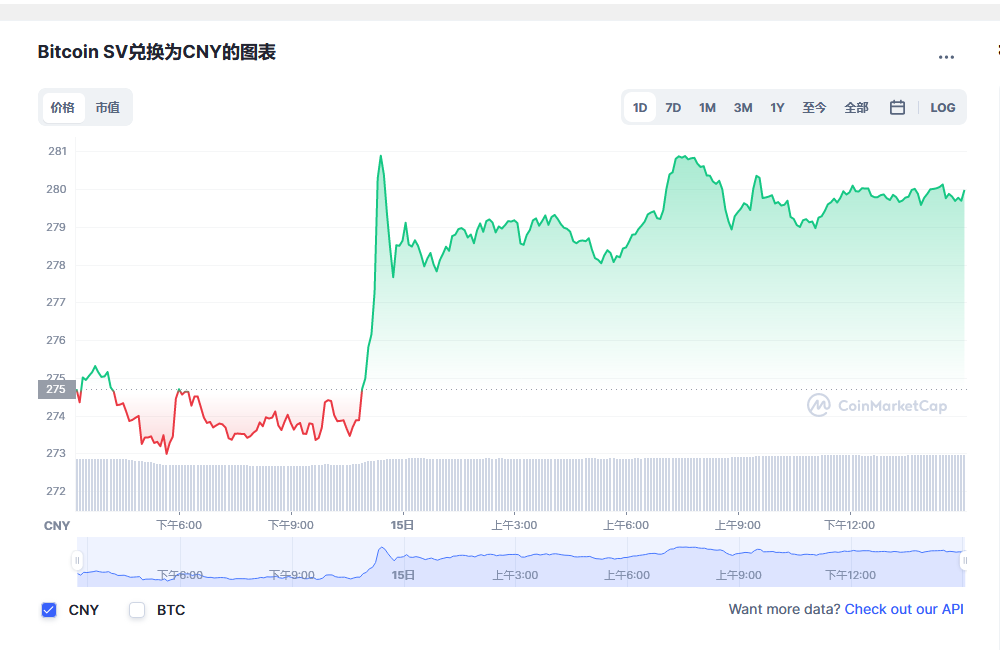Select the 价格 price tab
The width and height of the screenshot is (1000, 650).
pos(63,107)
